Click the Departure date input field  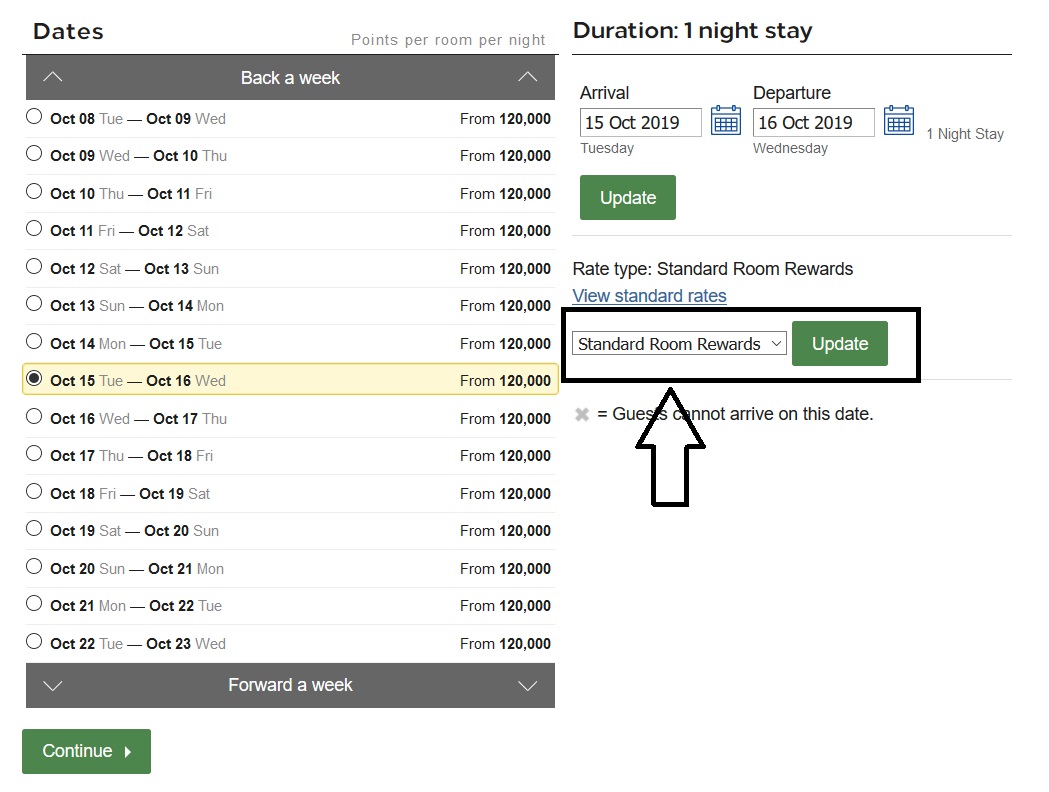[x=813, y=123]
